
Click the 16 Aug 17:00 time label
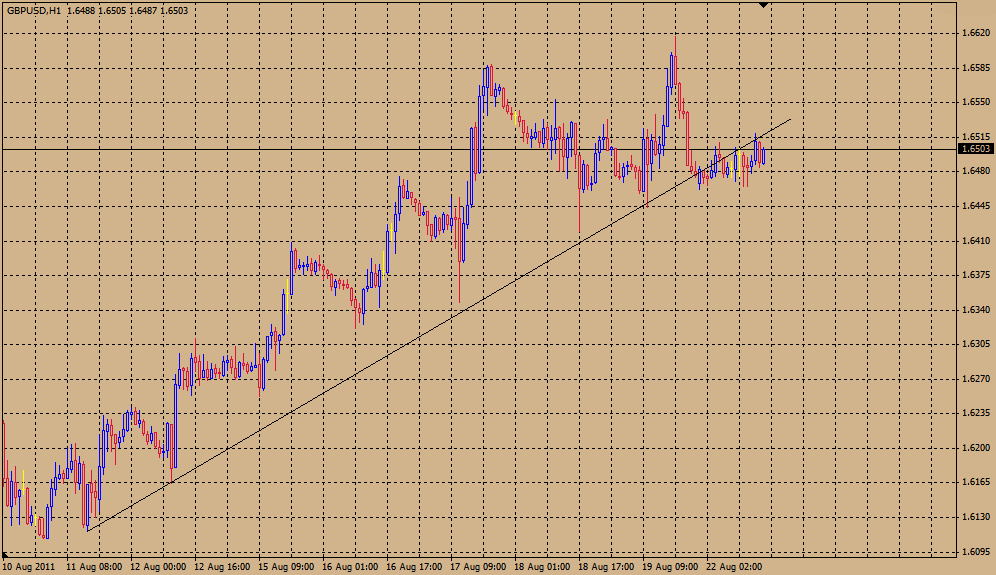click(414, 566)
